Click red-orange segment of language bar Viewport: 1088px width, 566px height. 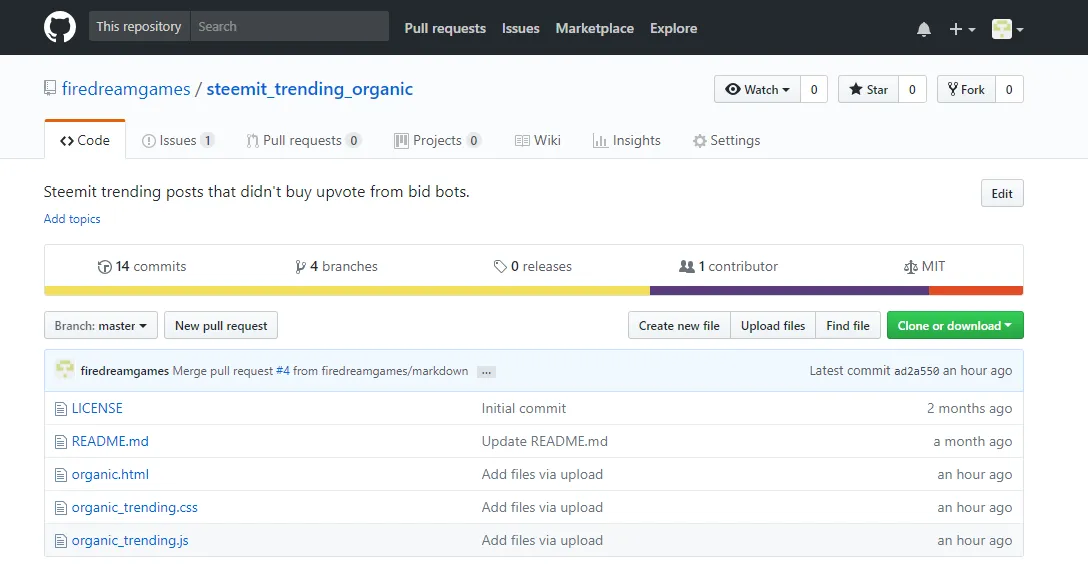[x=976, y=291]
